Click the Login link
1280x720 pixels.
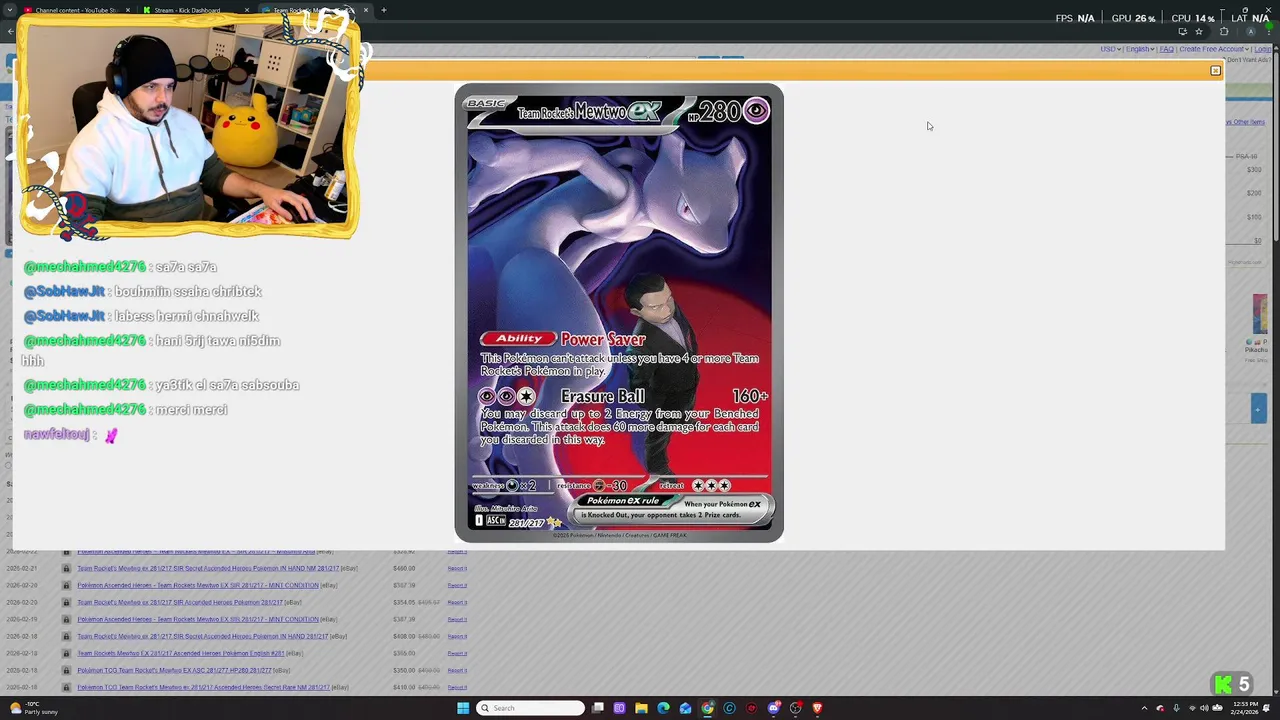pyautogui.click(x=1263, y=49)
